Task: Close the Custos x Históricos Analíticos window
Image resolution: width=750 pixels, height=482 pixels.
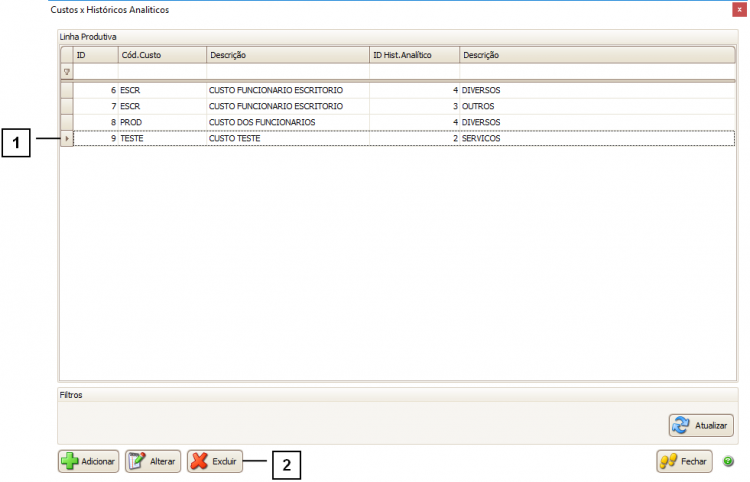Action: tap(738, 9)
